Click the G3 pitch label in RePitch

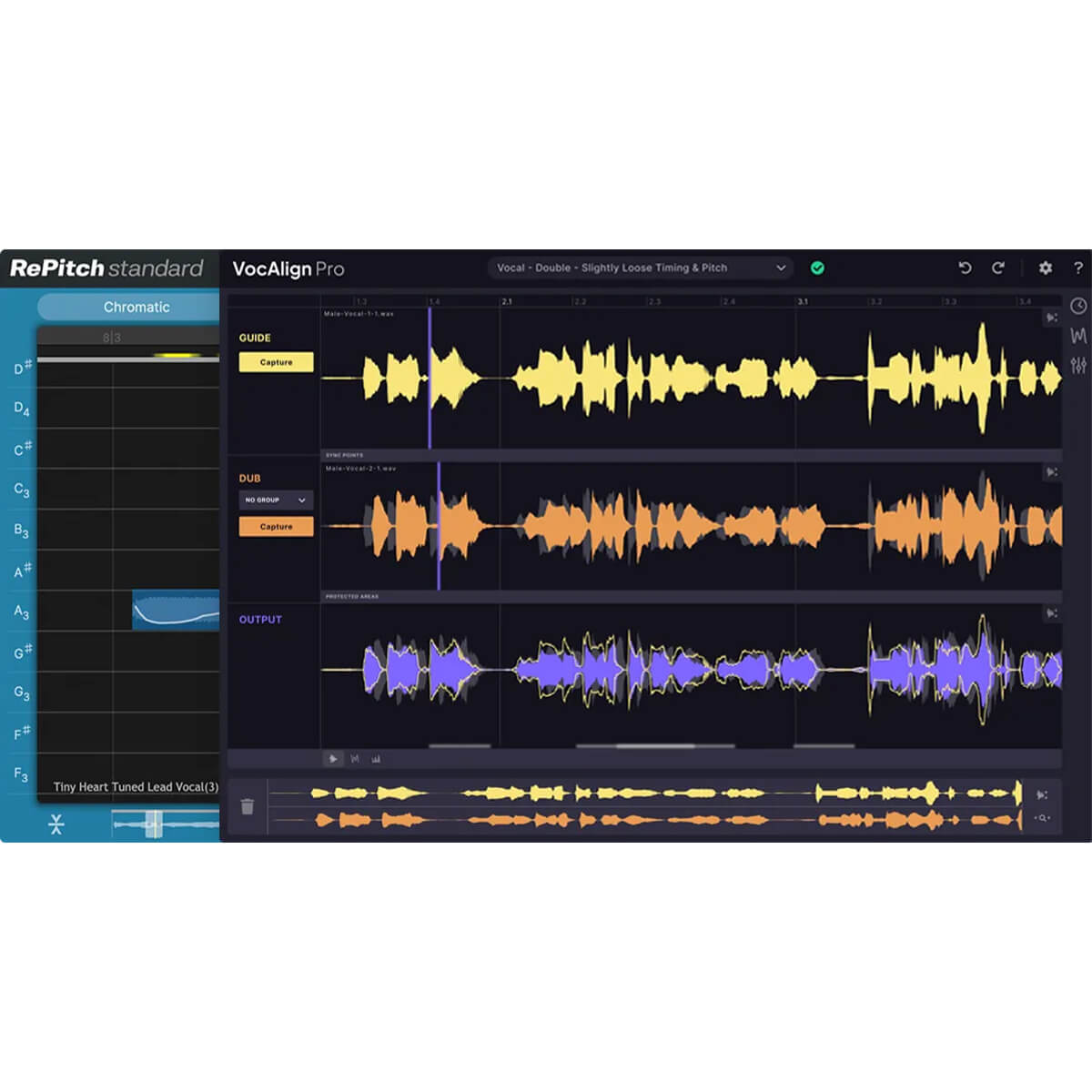coord(21,693)
